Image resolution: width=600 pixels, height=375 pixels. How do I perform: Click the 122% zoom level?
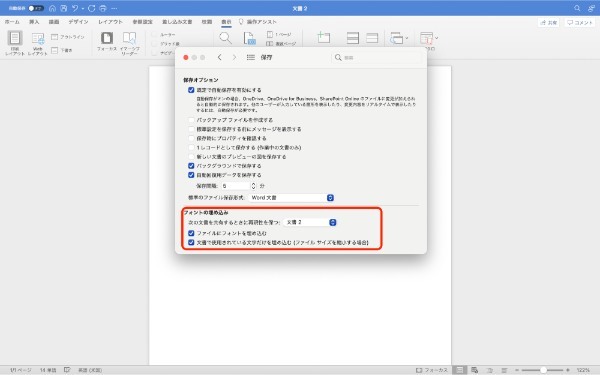[583, 370]
